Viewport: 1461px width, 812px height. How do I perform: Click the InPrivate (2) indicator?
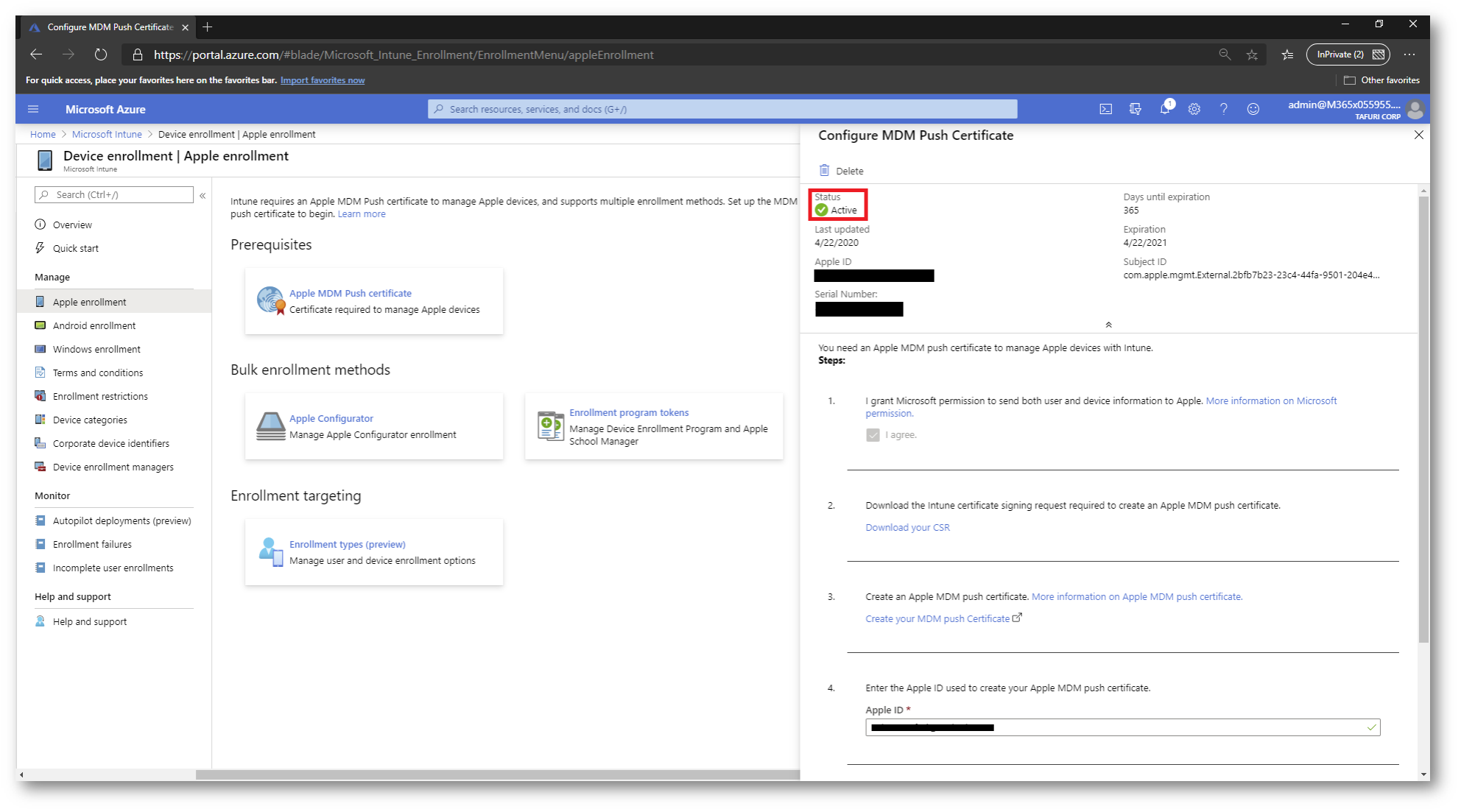1348,54
